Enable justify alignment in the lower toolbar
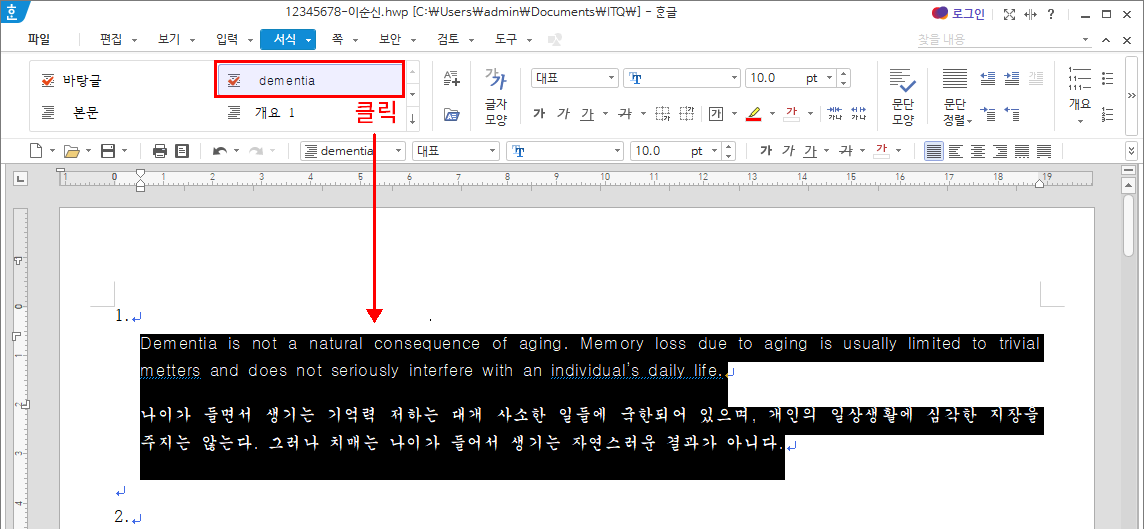The height and width of the screenshot is (529, 1144). pyautogui.click(x=933, y=151)
